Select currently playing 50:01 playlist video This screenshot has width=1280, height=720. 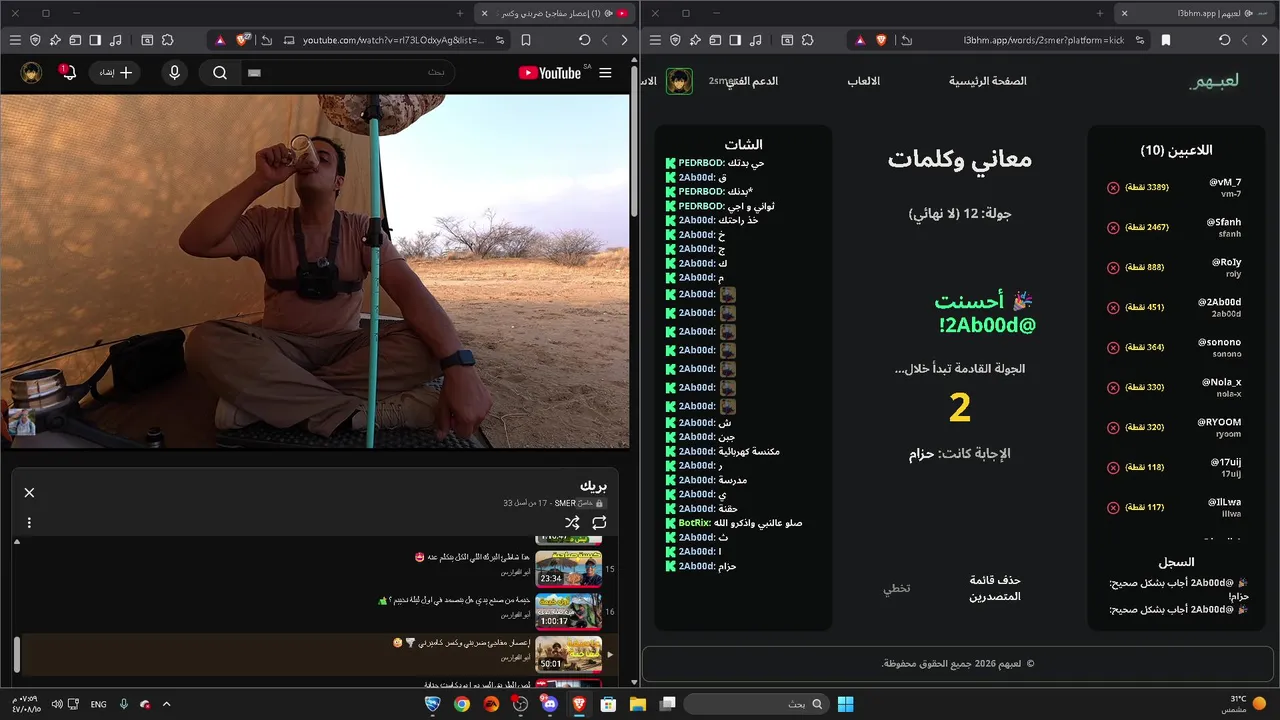pos(318,654)
